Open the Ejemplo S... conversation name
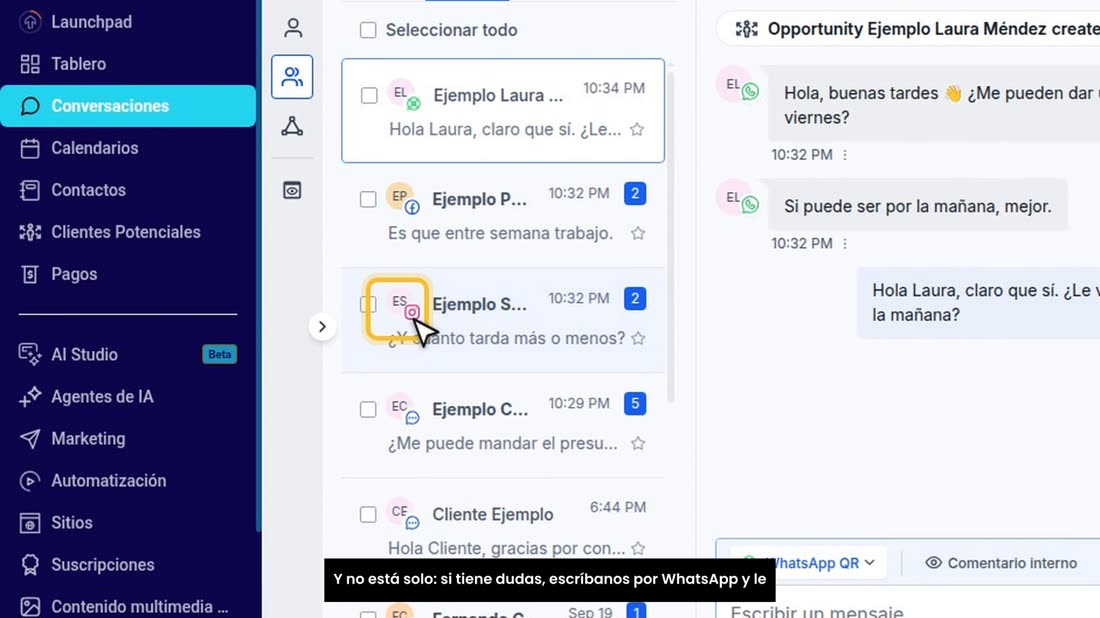Screen dimensions: 1100x618 479,304
